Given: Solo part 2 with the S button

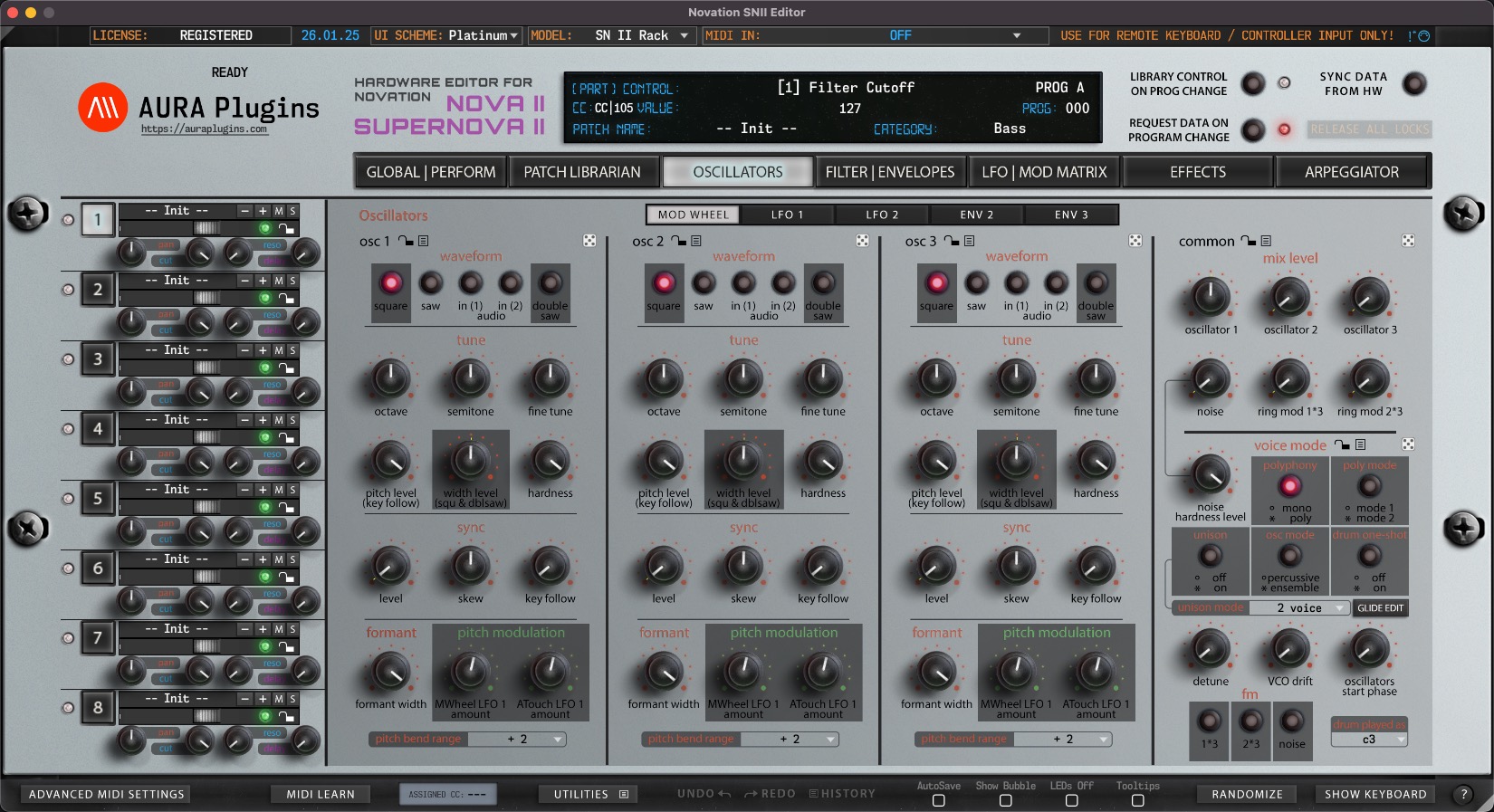Looking at the screenshot, I should tap(292, 281).
